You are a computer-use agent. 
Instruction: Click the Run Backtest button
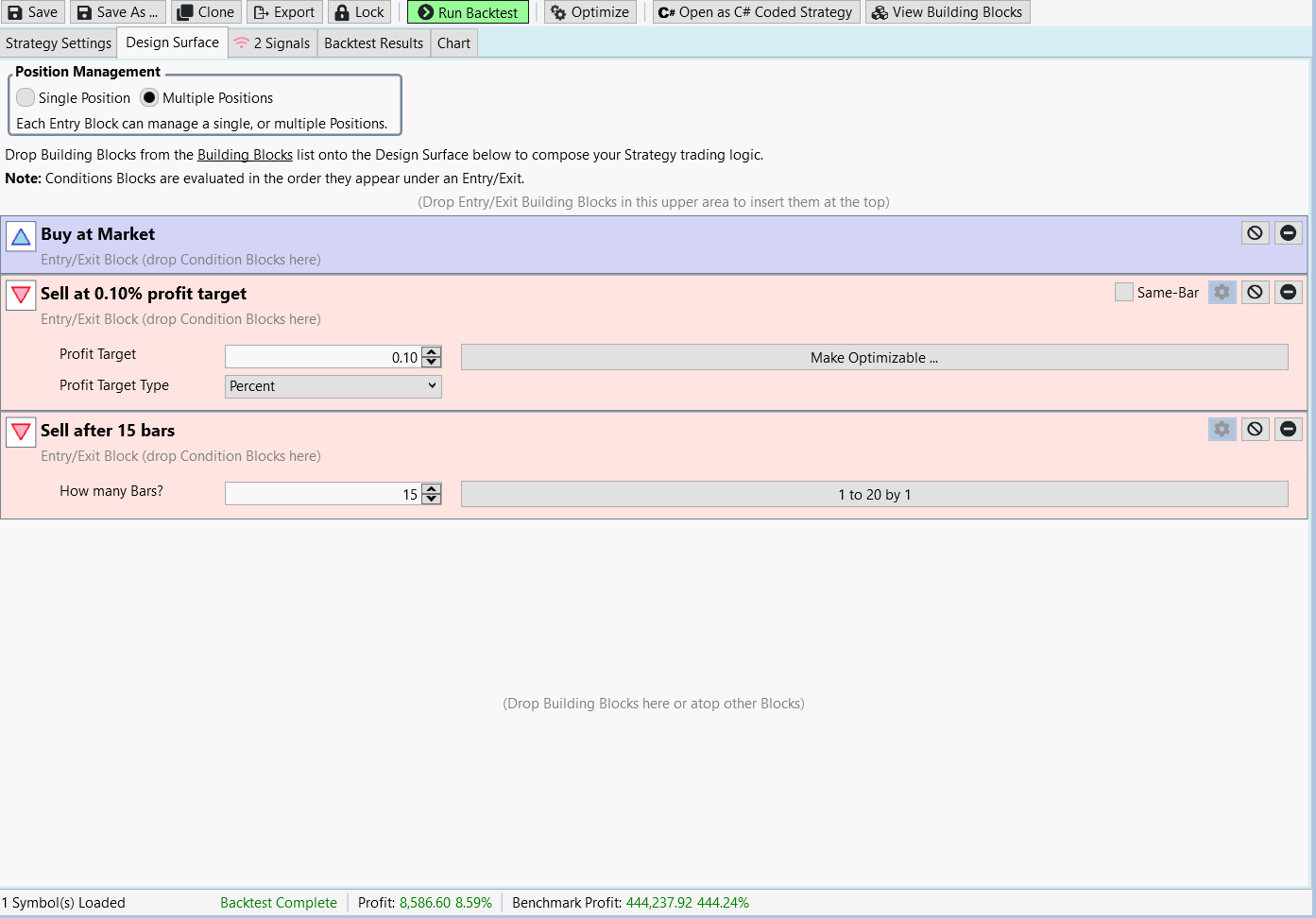[468, 12]
